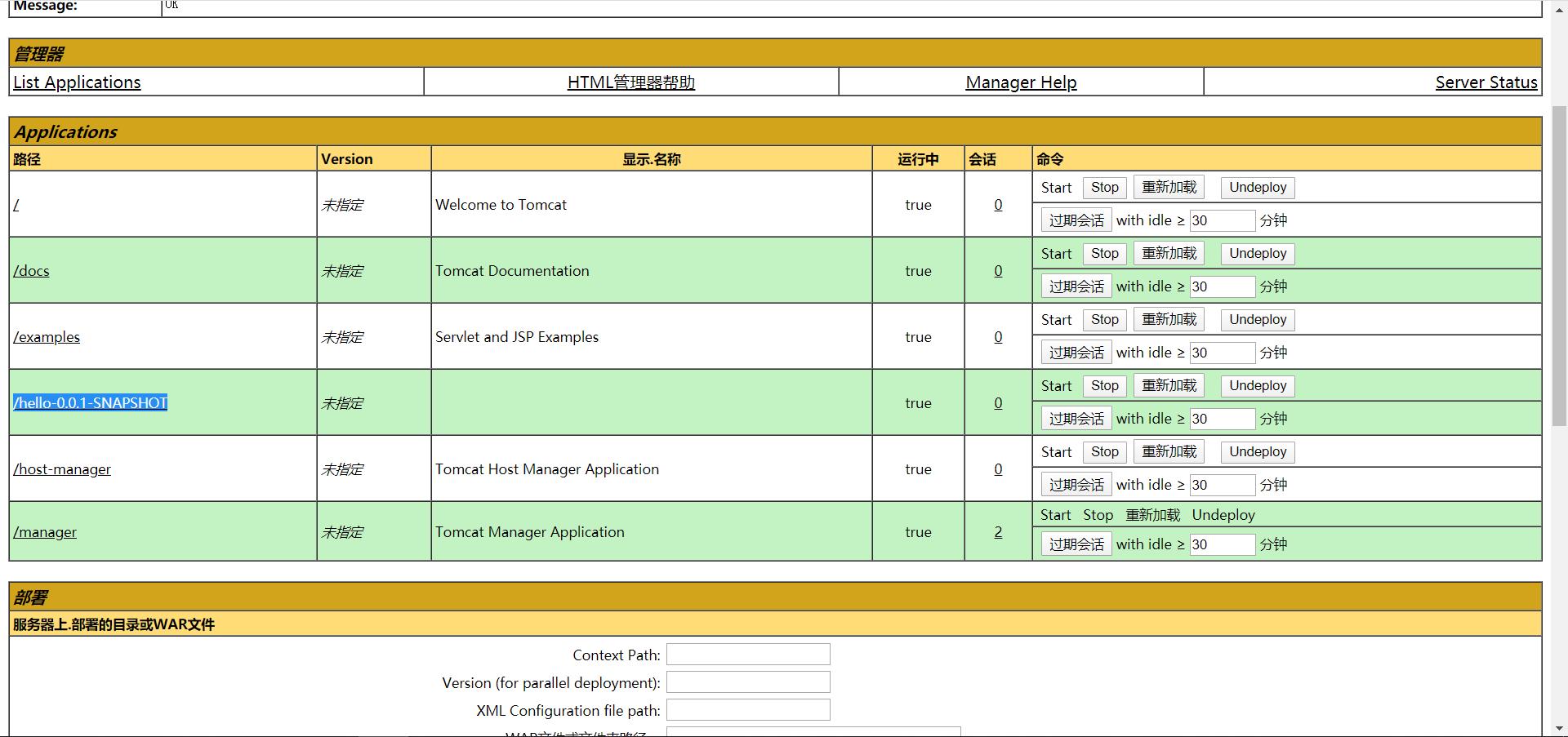The height and width of the screenshot is (737, 1568).
Task: Undeploy the Welcome to Tomcat application
Action: coord(1258,188)
